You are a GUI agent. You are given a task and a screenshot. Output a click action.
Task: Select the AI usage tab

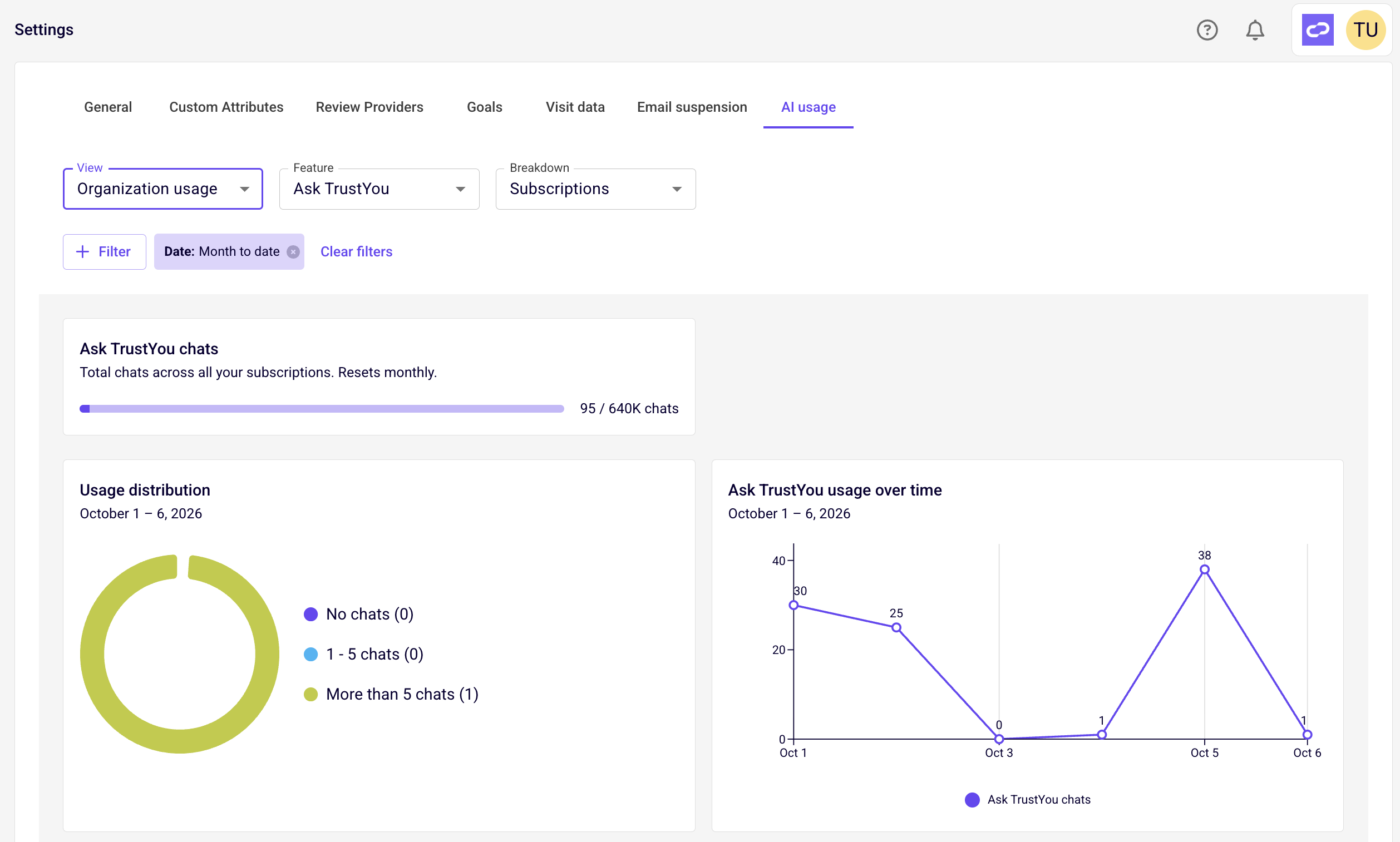pos(809,107)
